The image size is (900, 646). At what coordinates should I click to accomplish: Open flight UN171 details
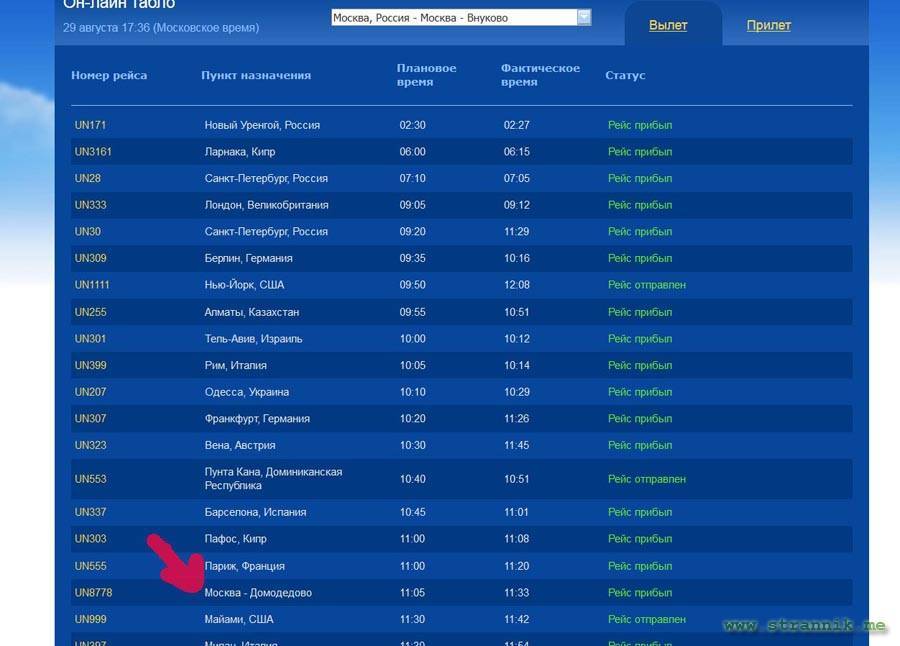[x=90, y=125]
